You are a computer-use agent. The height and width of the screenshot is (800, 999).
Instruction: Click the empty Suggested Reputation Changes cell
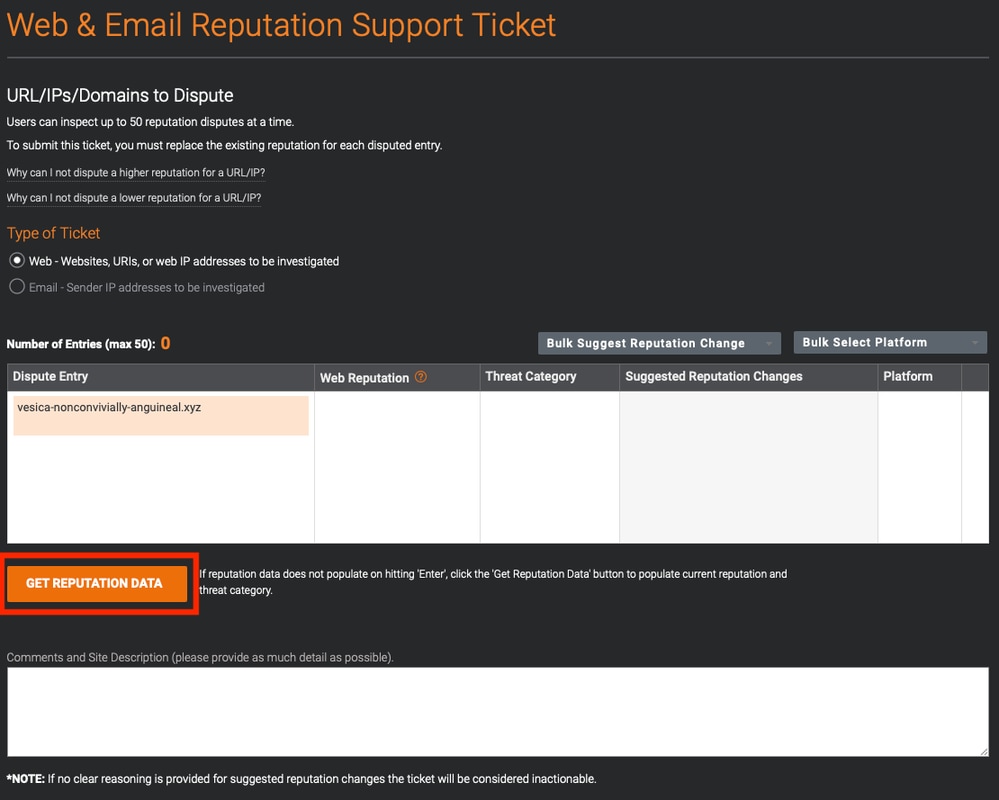pyautogui.click(x=749, y=467)
